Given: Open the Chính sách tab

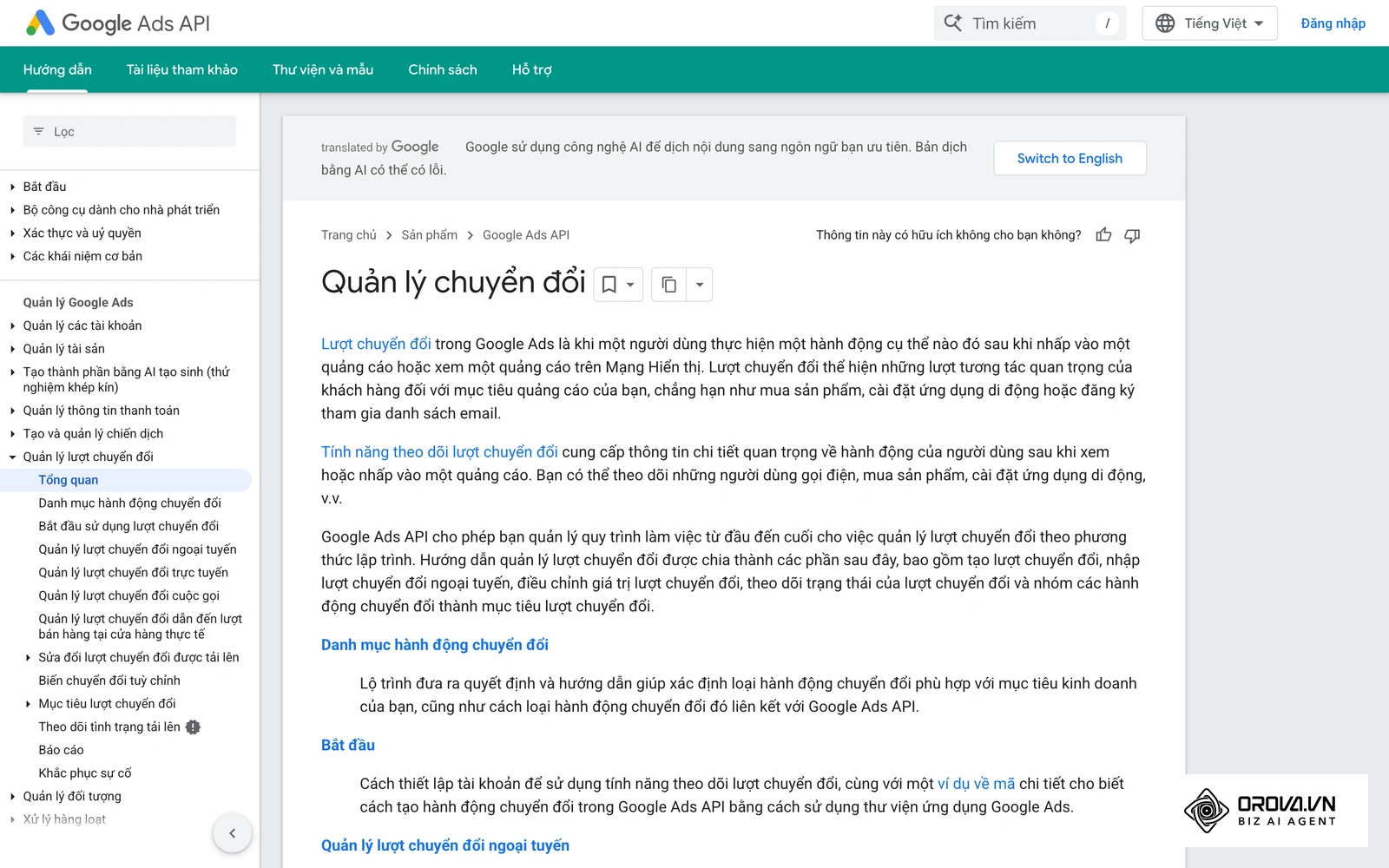Looking at the screenshot, I should click(443, 69).
